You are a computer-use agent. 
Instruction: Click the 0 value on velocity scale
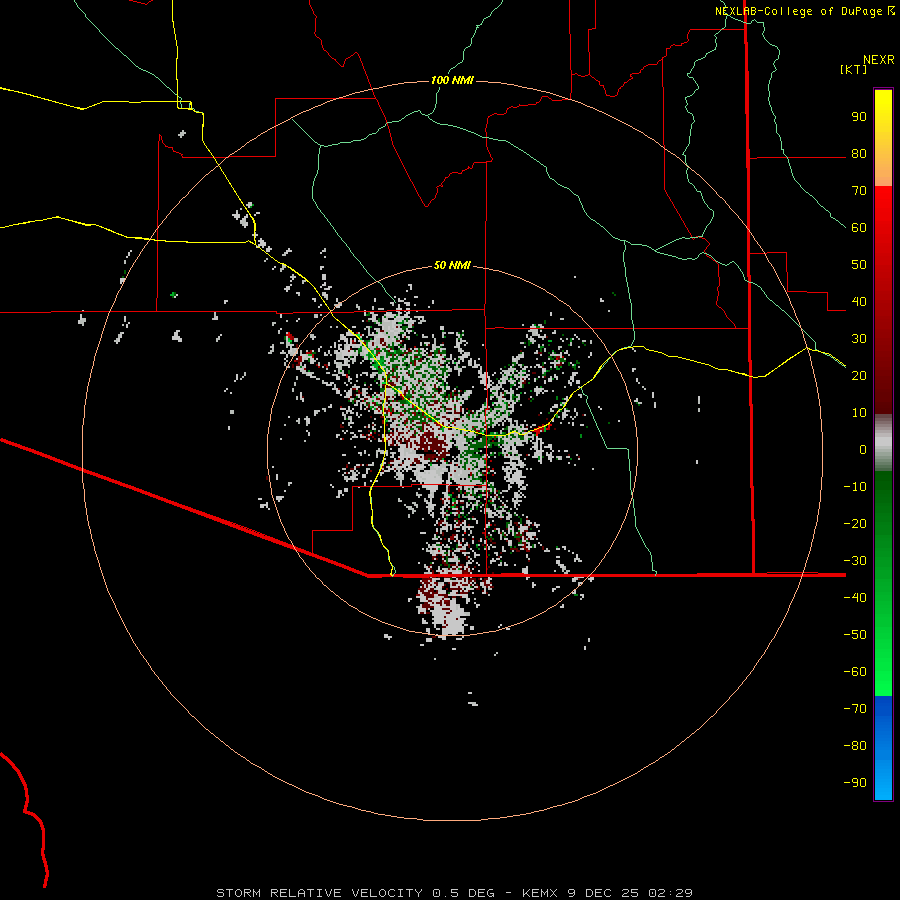(863, 449)
